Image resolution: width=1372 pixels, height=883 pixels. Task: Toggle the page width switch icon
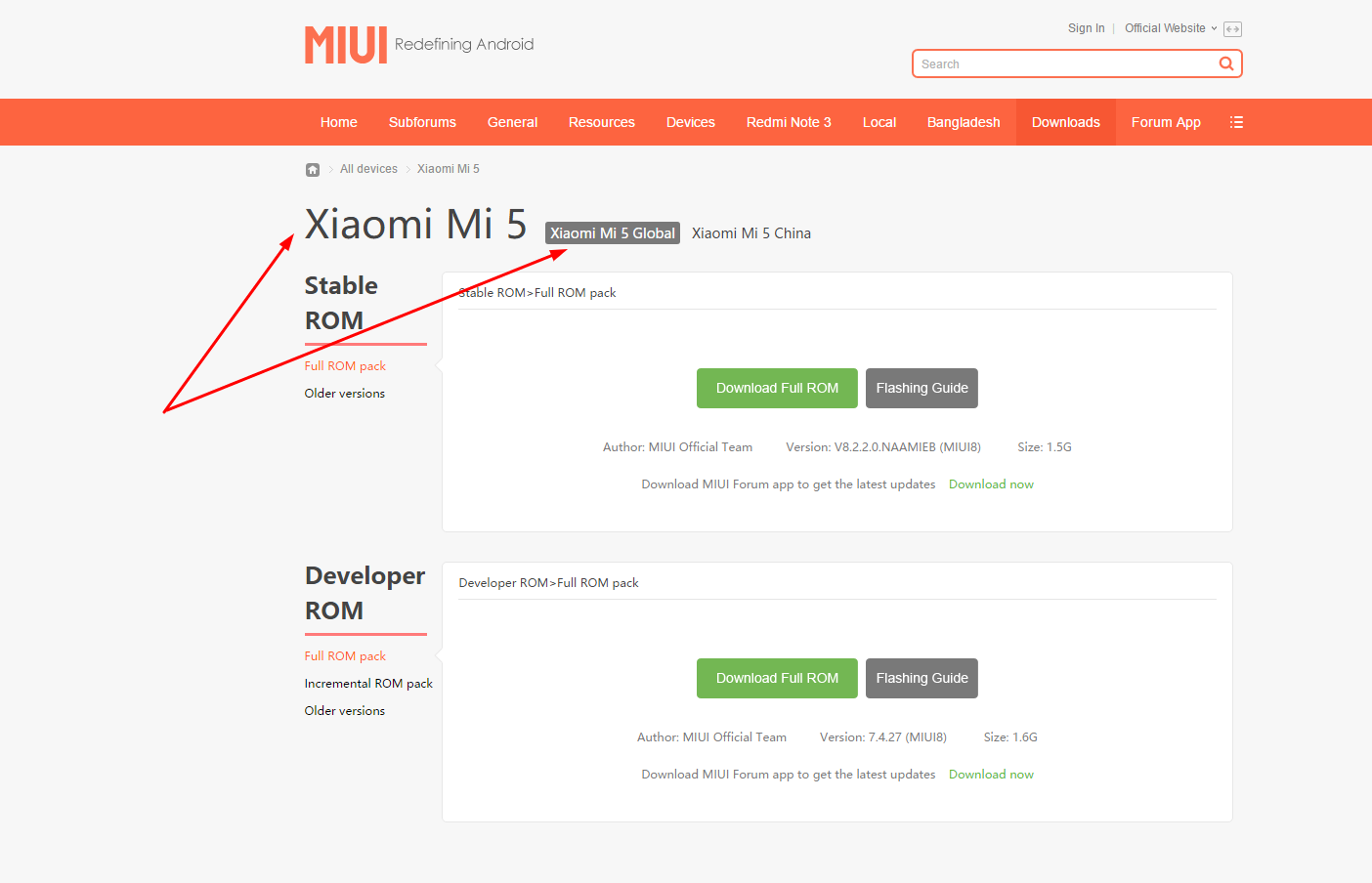coord(1232,29)
